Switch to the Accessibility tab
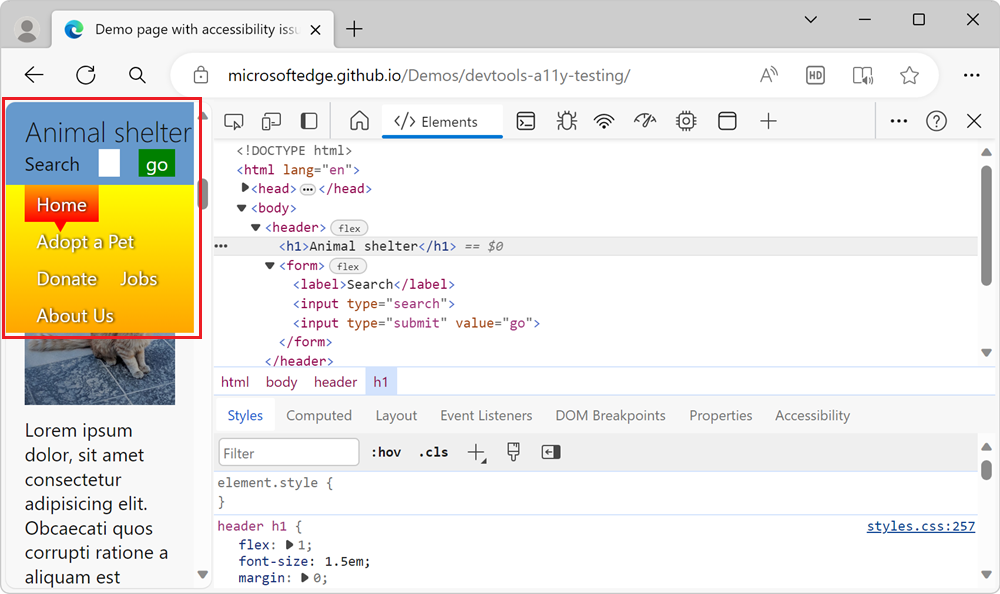This screenshot has width=1000, height=594. click(x=812, y=415)
